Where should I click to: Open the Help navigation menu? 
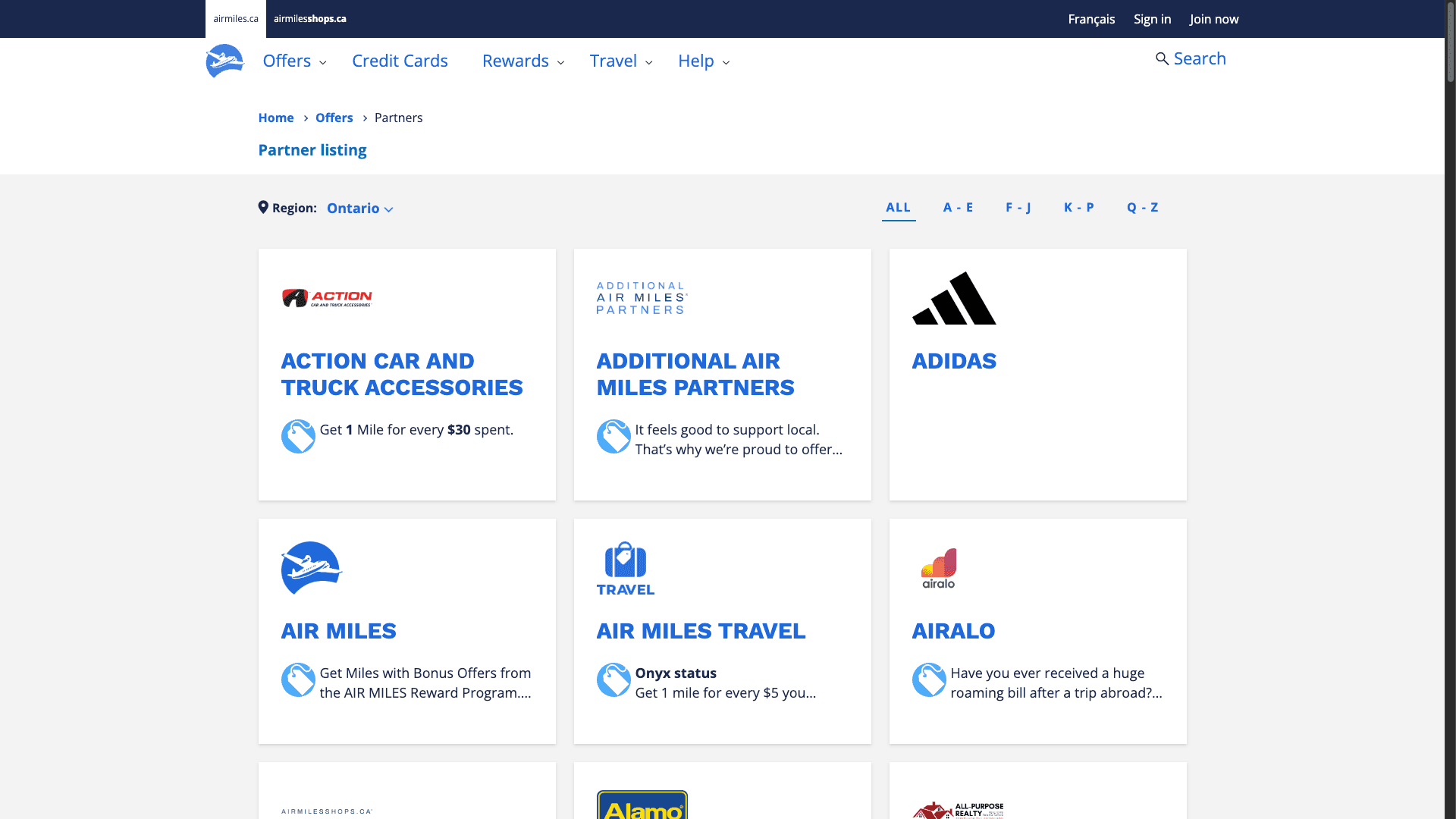click(x=696, y=61)
